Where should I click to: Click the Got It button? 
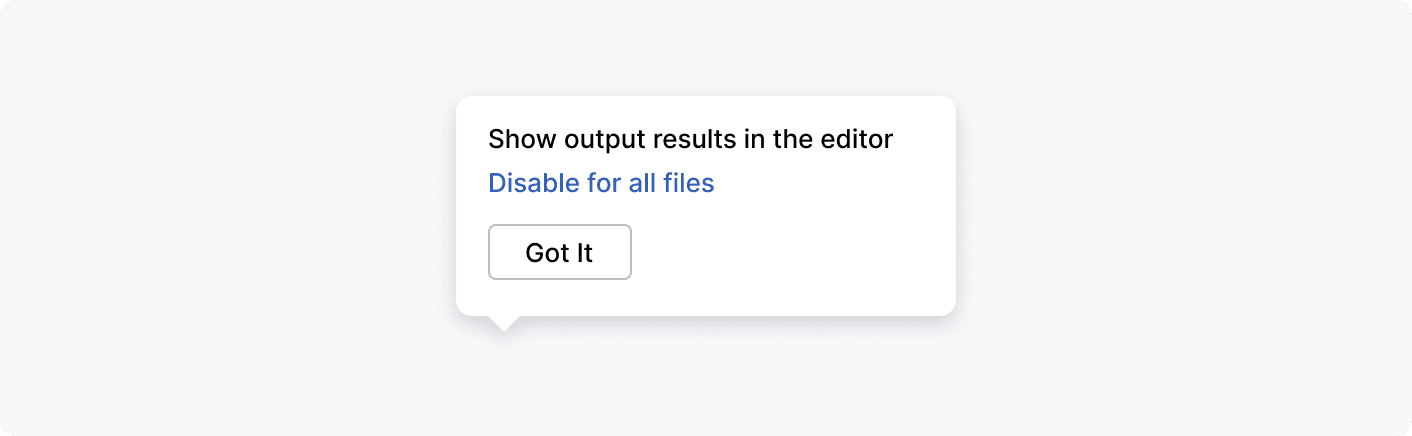click(x=559, y=253)
